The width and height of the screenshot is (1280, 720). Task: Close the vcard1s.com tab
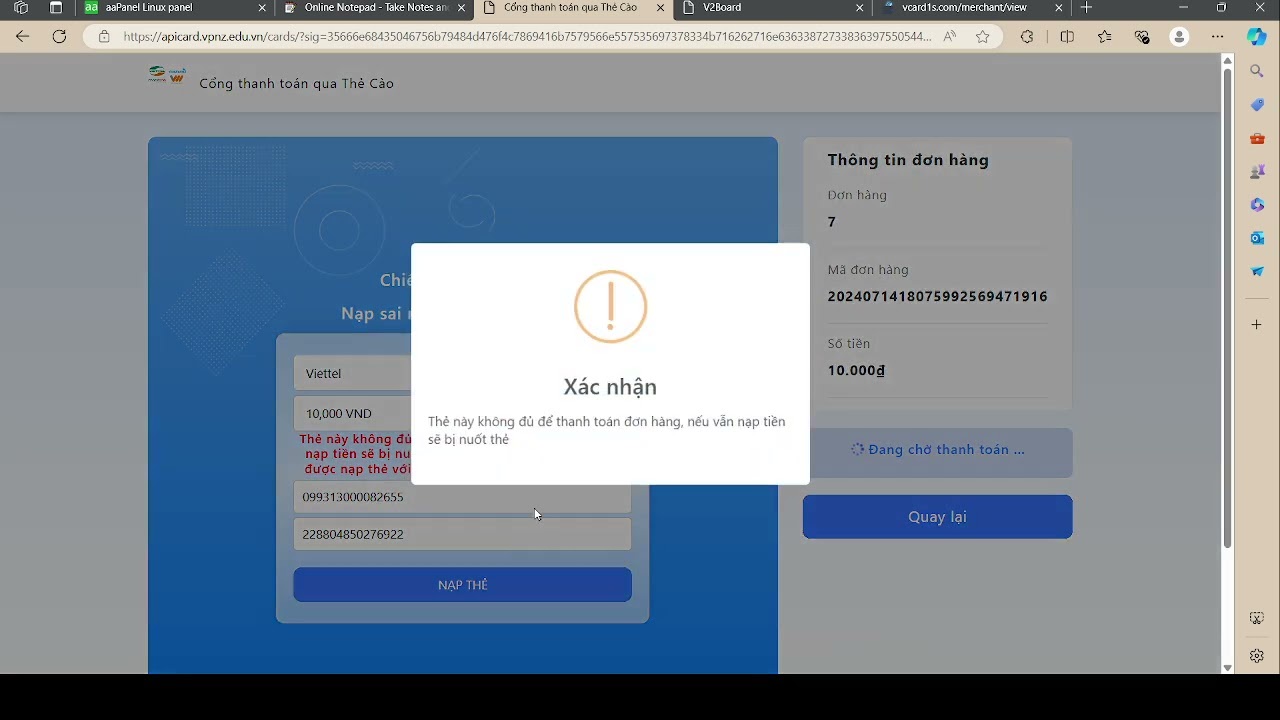(1059, 8)
